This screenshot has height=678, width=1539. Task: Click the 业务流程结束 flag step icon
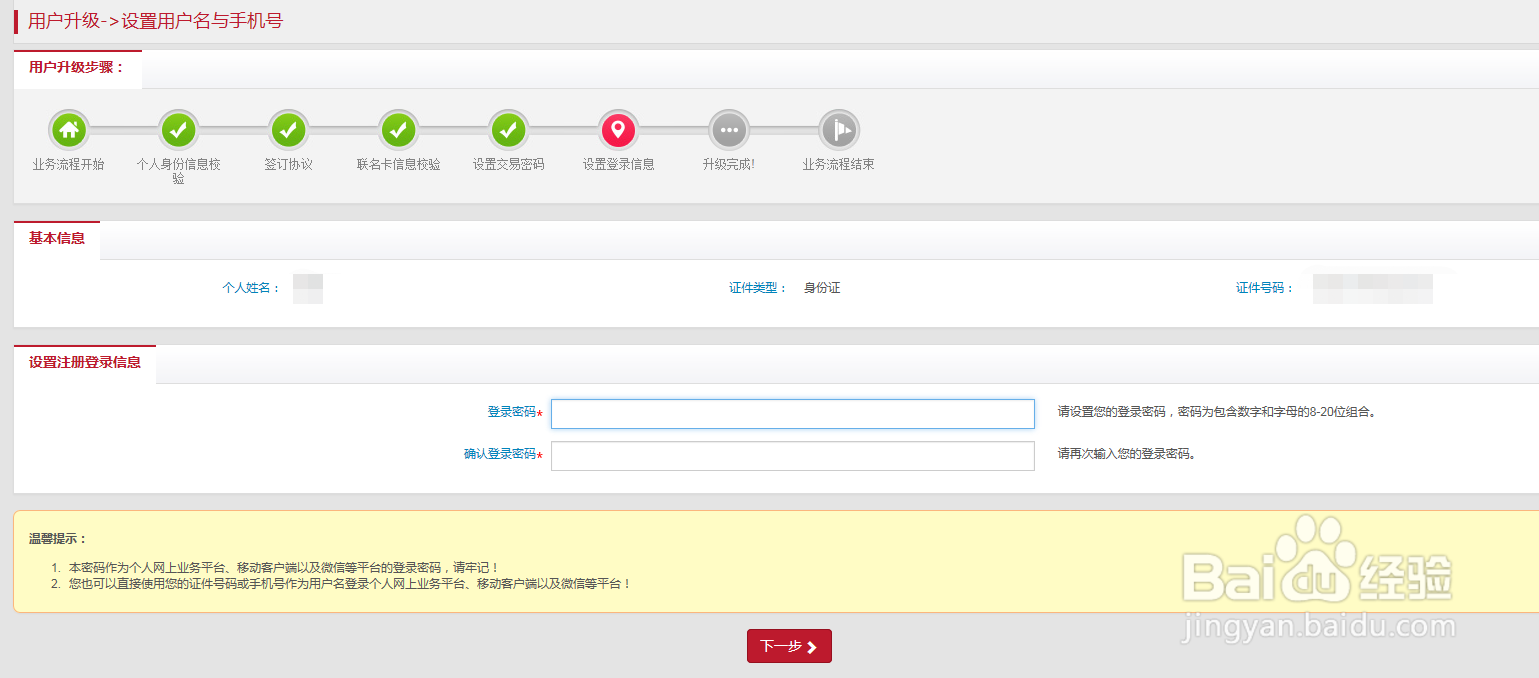838,129
